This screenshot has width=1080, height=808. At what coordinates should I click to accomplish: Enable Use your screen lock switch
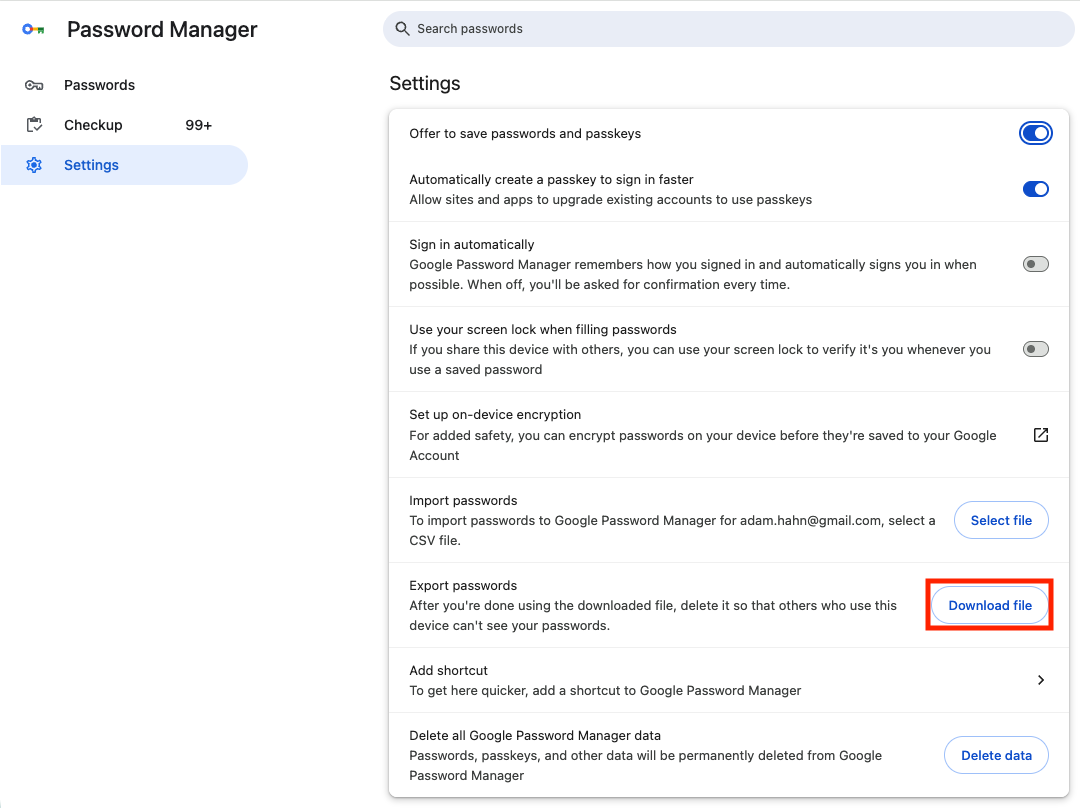coord(1035,349)
